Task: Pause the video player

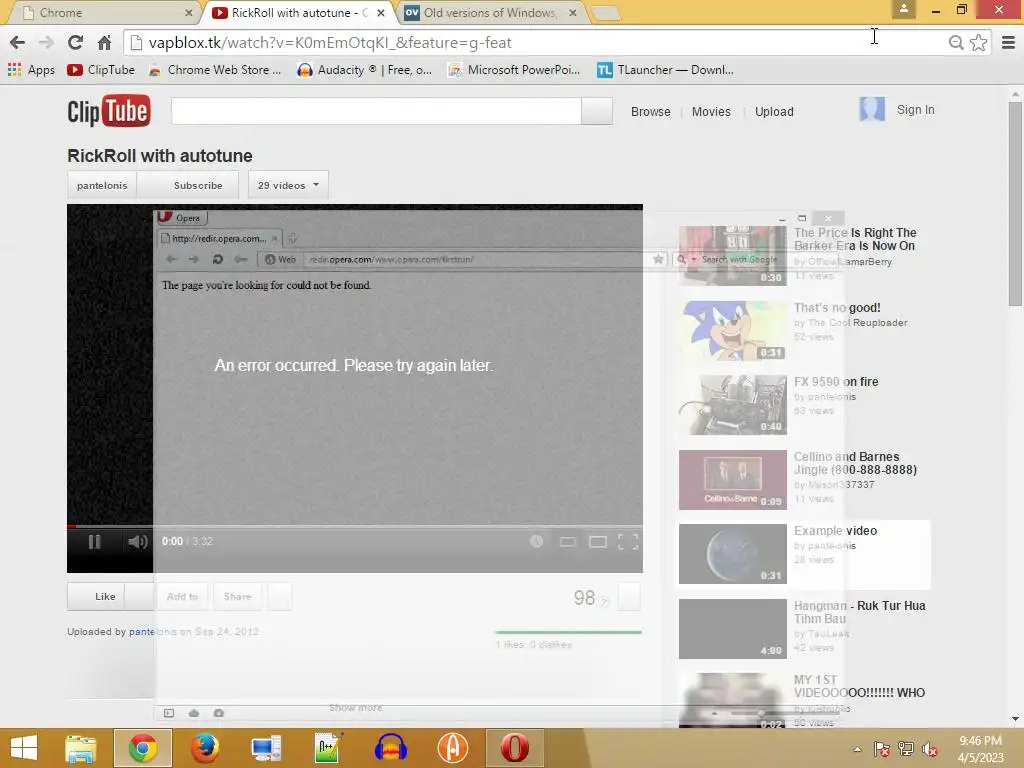Action: coord(95,541)
